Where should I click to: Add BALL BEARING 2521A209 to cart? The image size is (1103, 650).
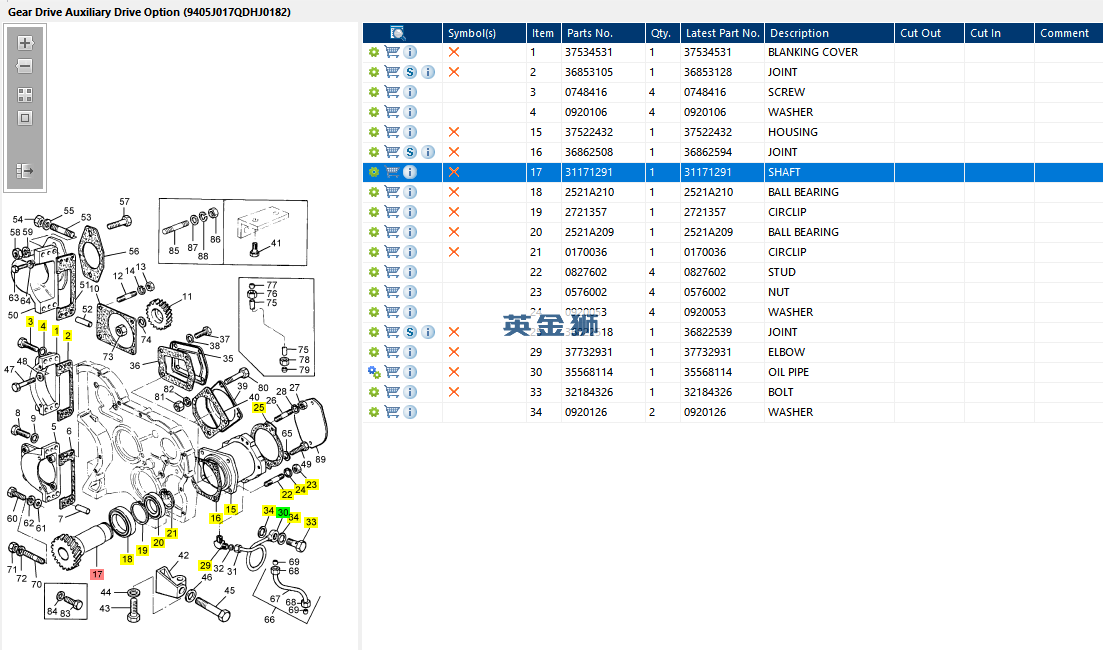click(x=392, y=232)
